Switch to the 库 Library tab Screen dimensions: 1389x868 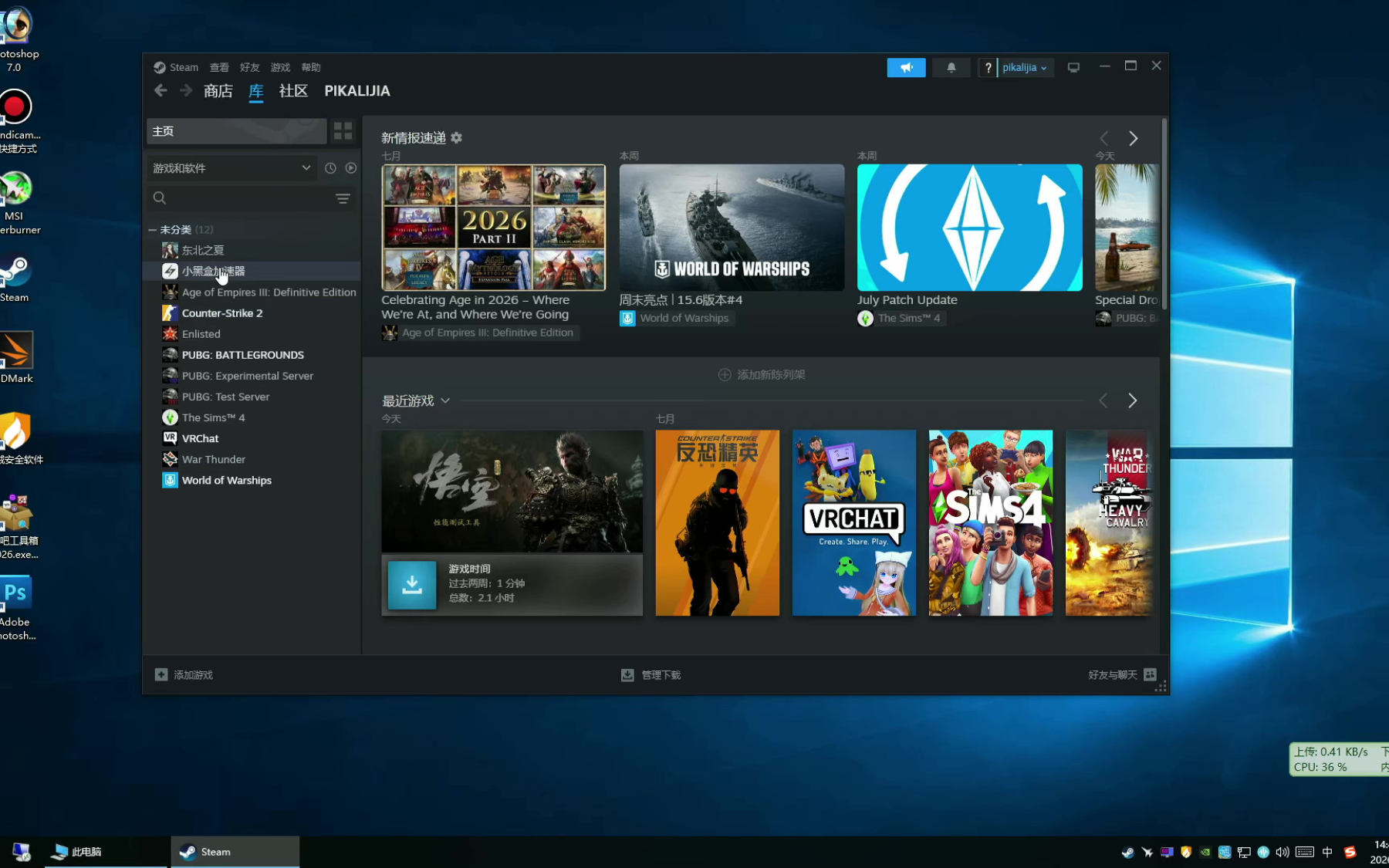tap(256, 91)
